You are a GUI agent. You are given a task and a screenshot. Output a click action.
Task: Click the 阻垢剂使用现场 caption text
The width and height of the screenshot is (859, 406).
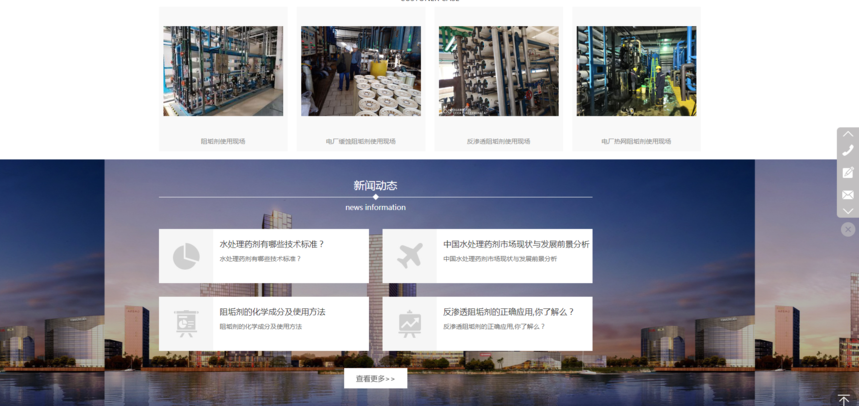click(x=223, y=141)
